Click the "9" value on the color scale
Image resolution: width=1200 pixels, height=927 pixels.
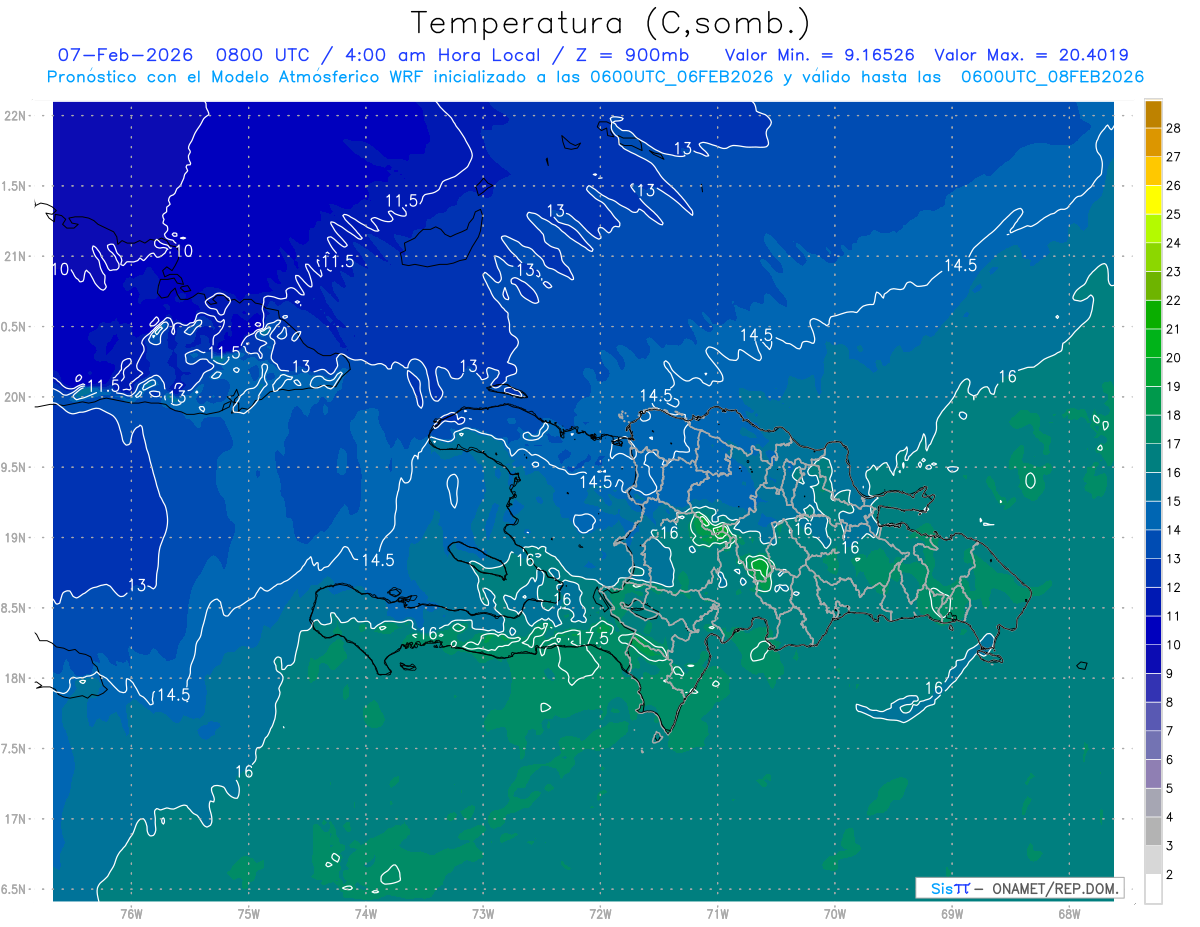[x=1170, y=673]
